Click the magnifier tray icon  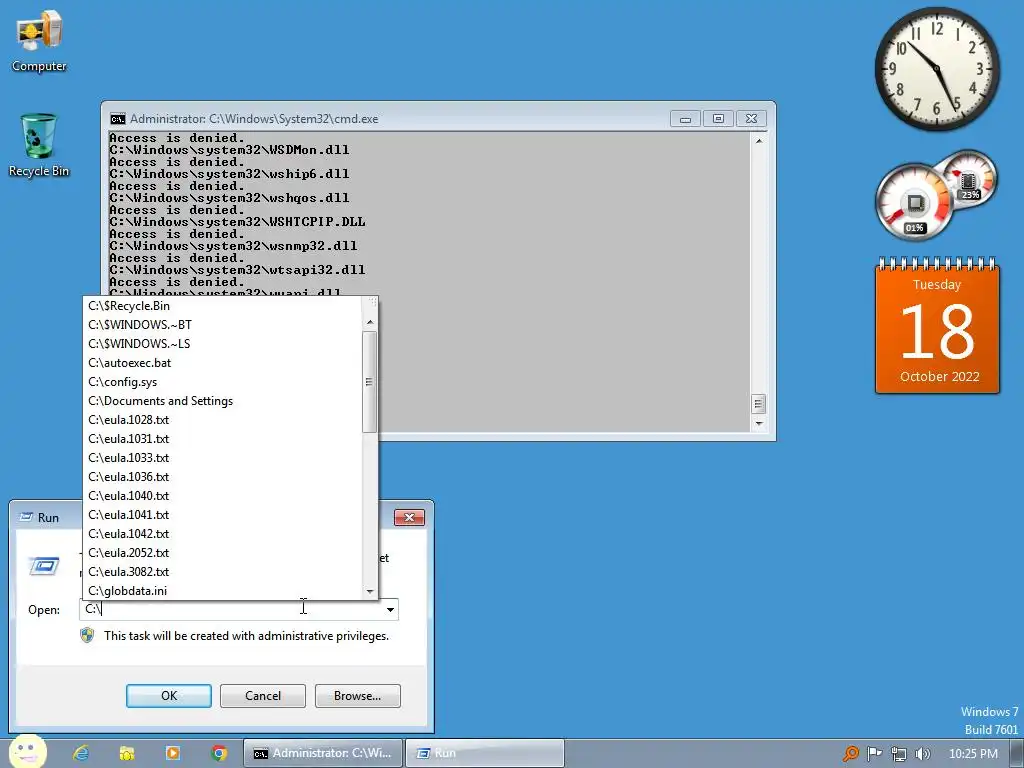point(850,754)
